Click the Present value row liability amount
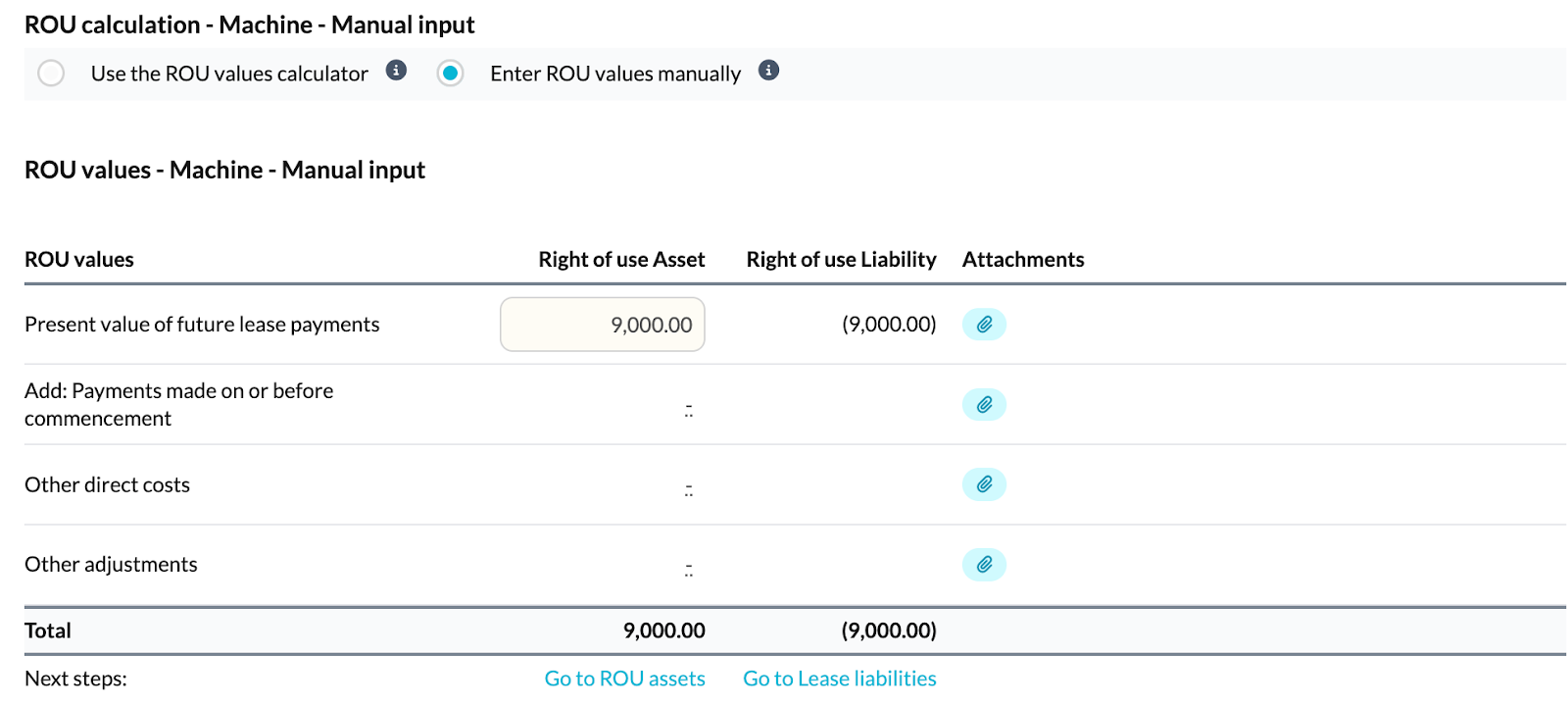Screen dimensions: 1568x707 (889, 325)
